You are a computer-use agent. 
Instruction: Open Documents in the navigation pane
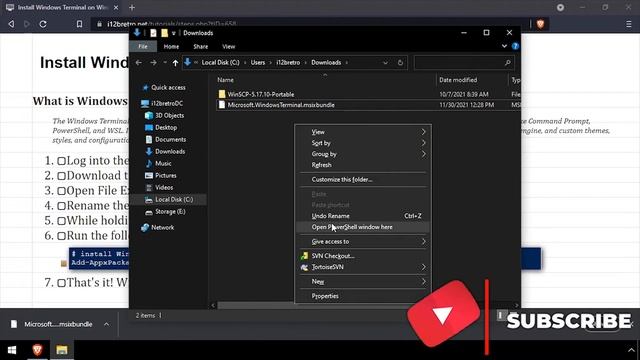[x=170, y=140]
